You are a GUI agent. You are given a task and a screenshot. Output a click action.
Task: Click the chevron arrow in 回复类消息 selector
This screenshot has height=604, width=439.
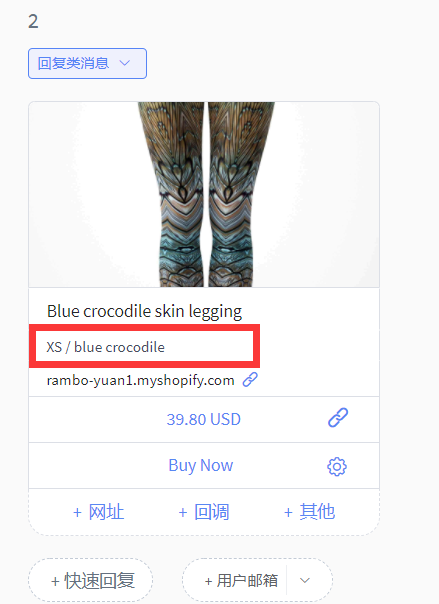click(x=125, y=63)
